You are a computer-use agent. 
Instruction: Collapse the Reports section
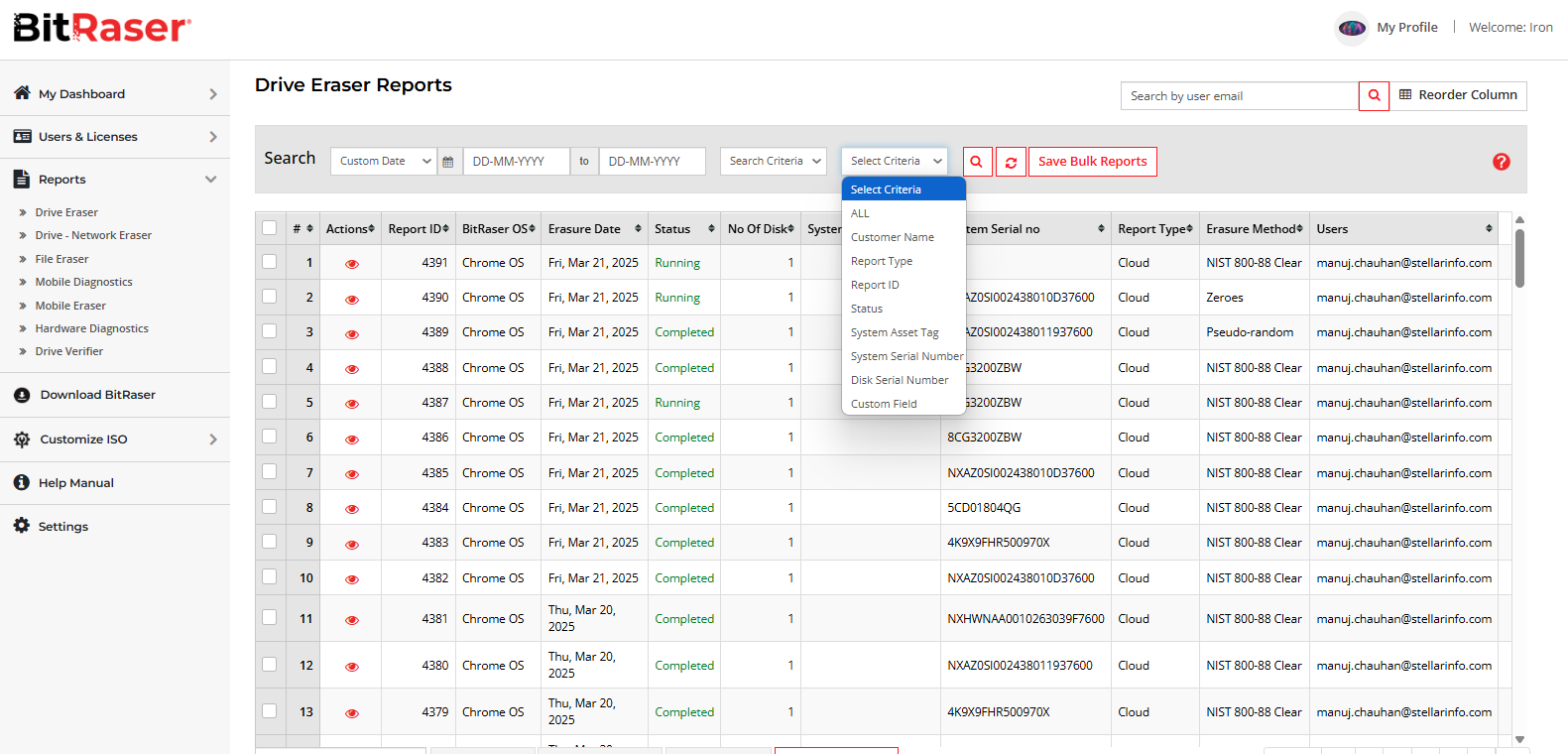tap(115, 180)
